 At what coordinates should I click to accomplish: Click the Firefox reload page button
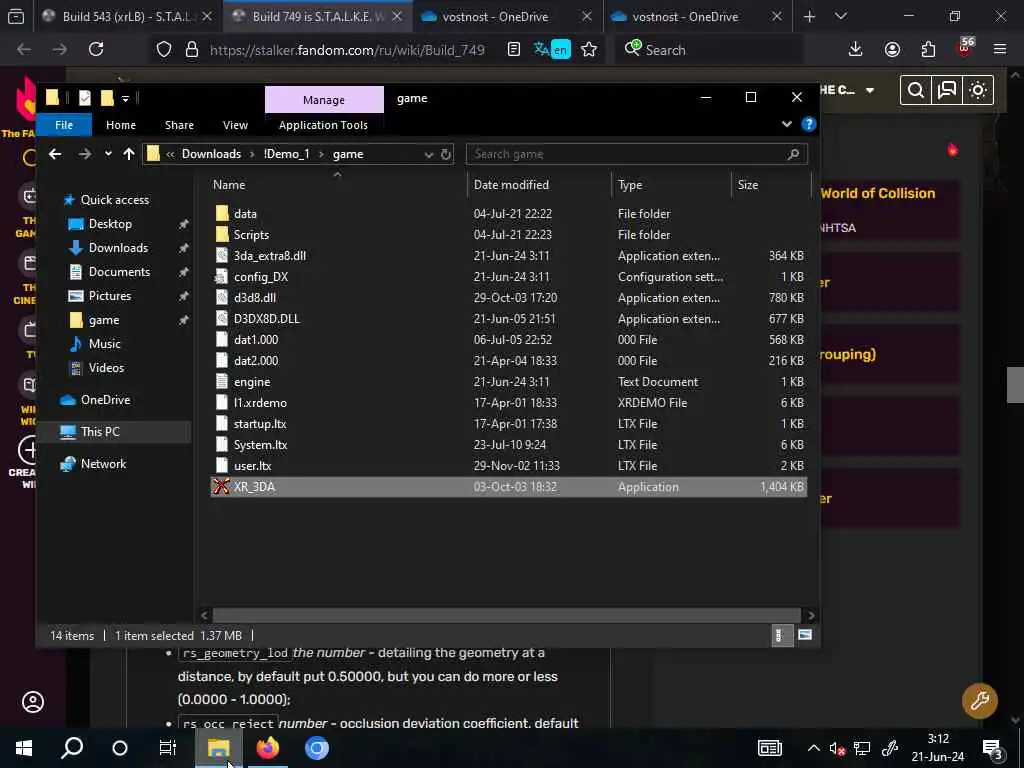(x=96, y=49)
